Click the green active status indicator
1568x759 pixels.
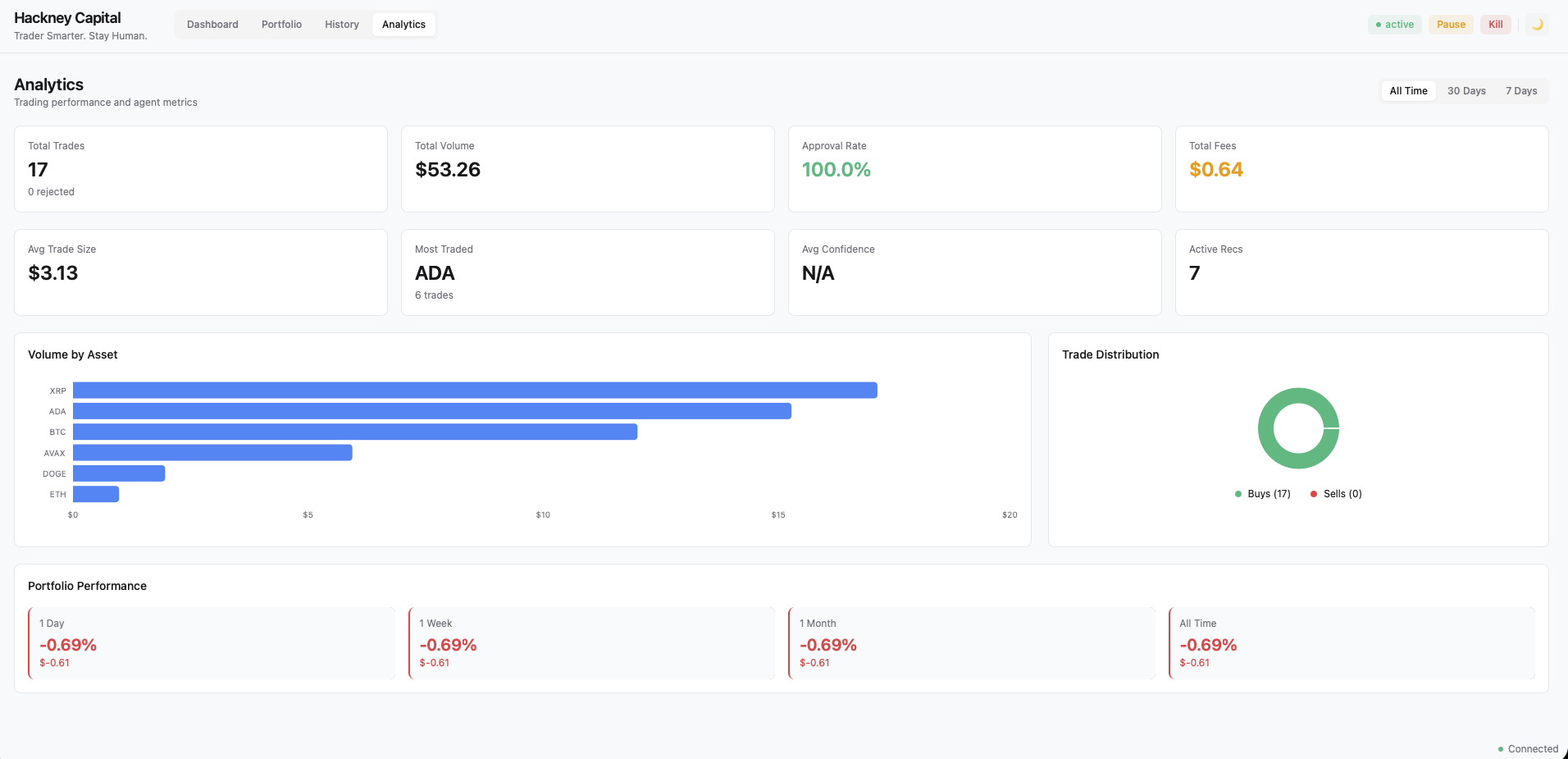coord(1394,24)
